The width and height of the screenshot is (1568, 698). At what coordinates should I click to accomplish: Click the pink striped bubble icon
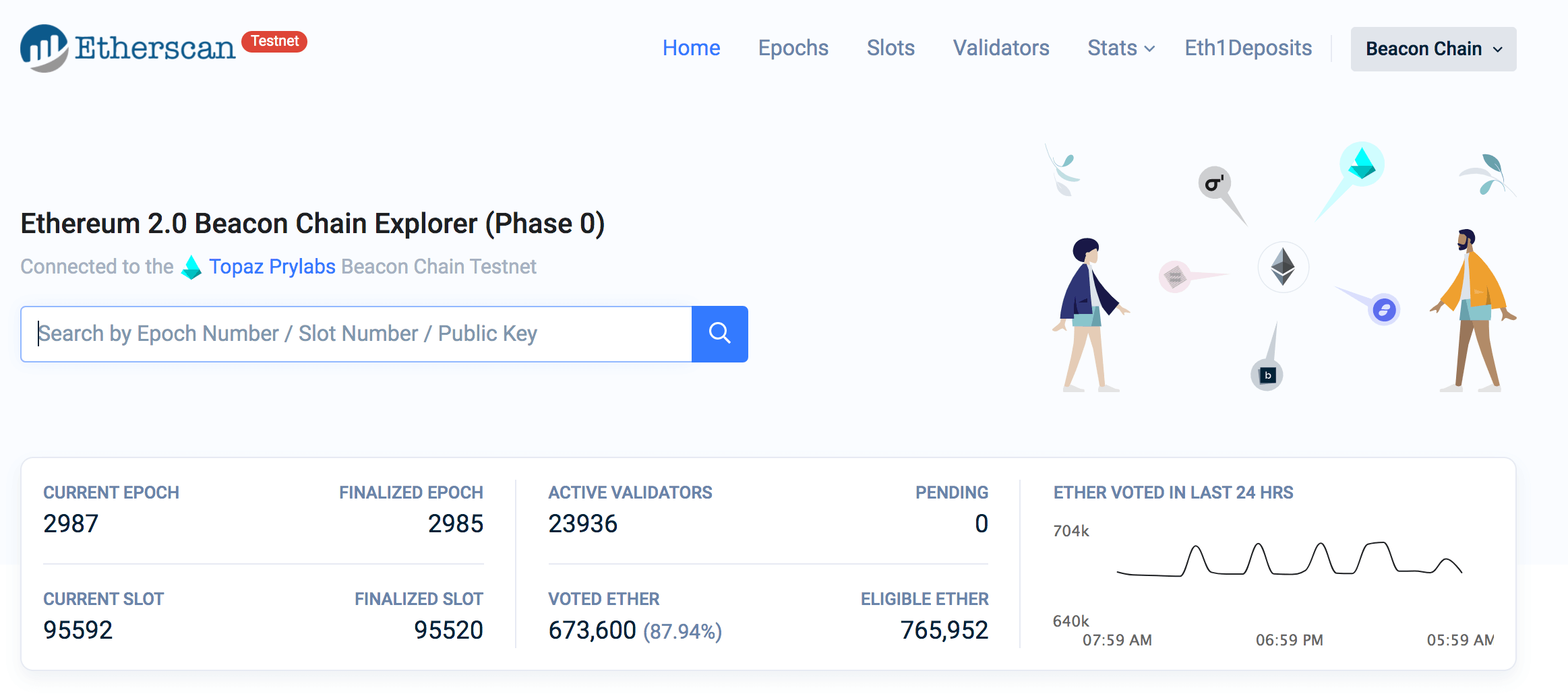(1174, 276)
